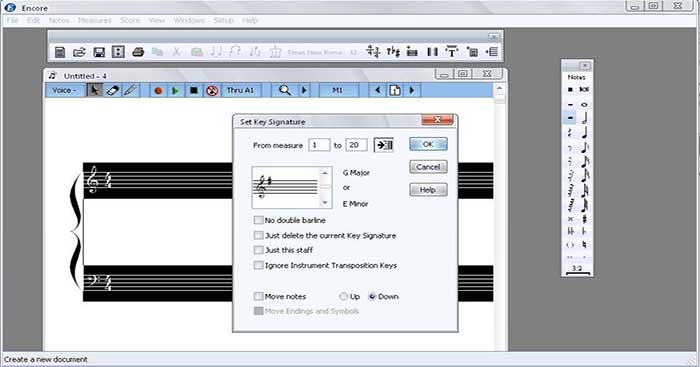
Task: Click the From measure input field
Action: click(x=319, y=145)
